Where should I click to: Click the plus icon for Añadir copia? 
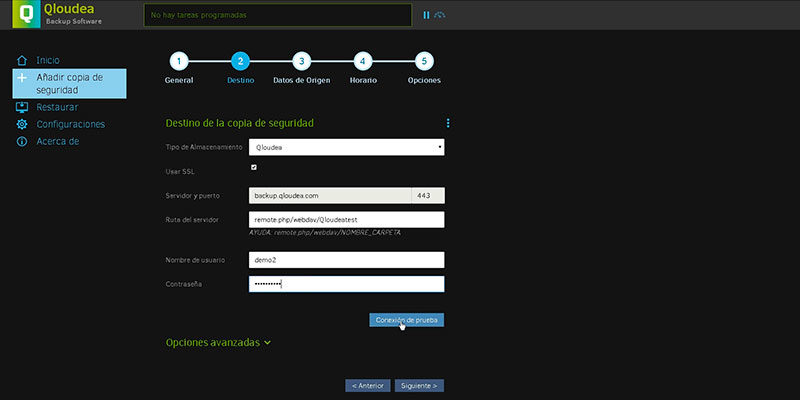click(x=22, y=78)
